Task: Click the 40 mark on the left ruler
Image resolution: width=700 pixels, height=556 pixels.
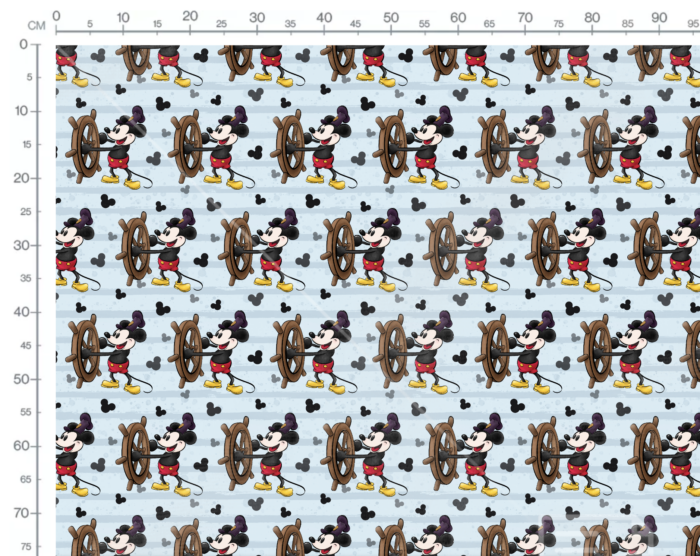Action: [x=21, y=312]
